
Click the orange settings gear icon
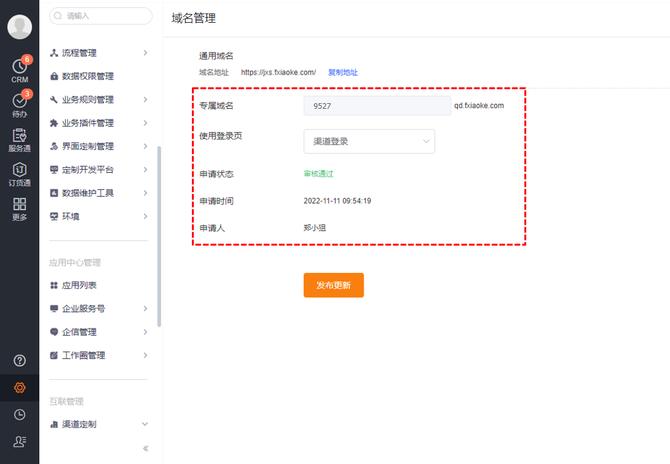pyautogui.click(x=19, y=387)
